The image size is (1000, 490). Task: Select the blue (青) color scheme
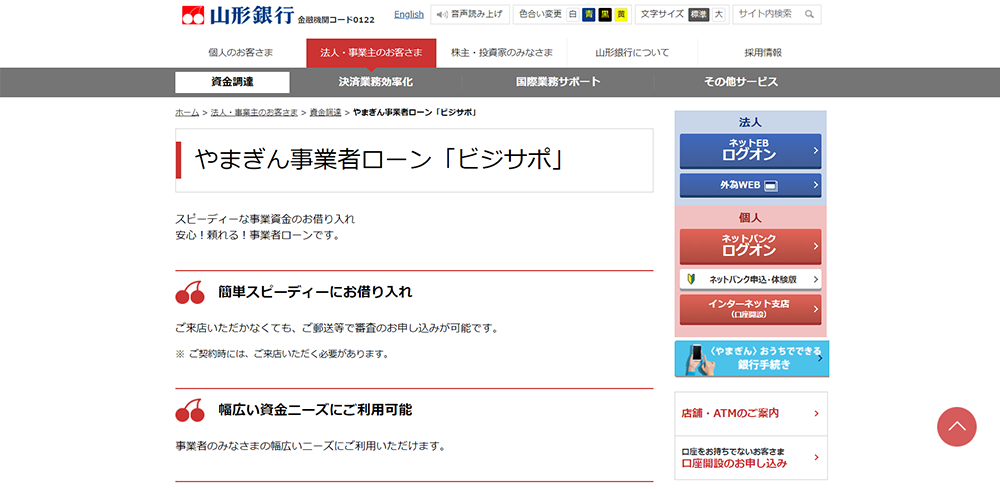tap(589, 14)
